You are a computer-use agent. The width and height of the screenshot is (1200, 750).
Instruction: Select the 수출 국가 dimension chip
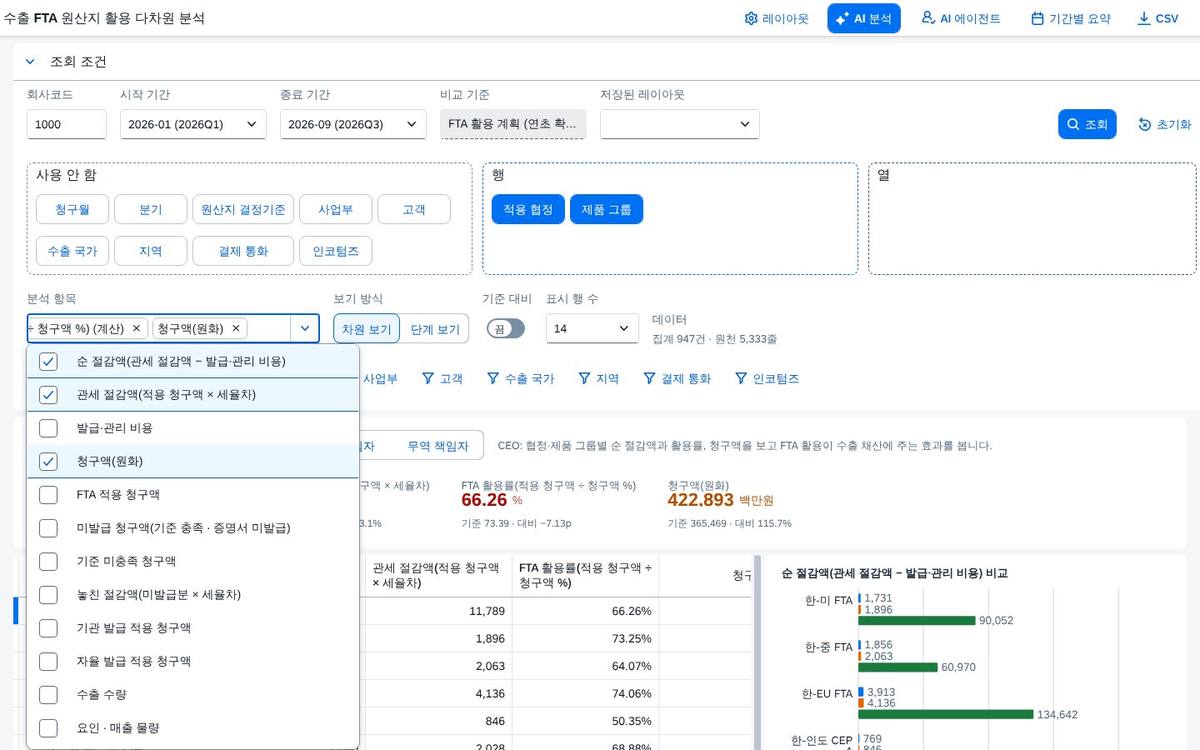coord(72,251)
